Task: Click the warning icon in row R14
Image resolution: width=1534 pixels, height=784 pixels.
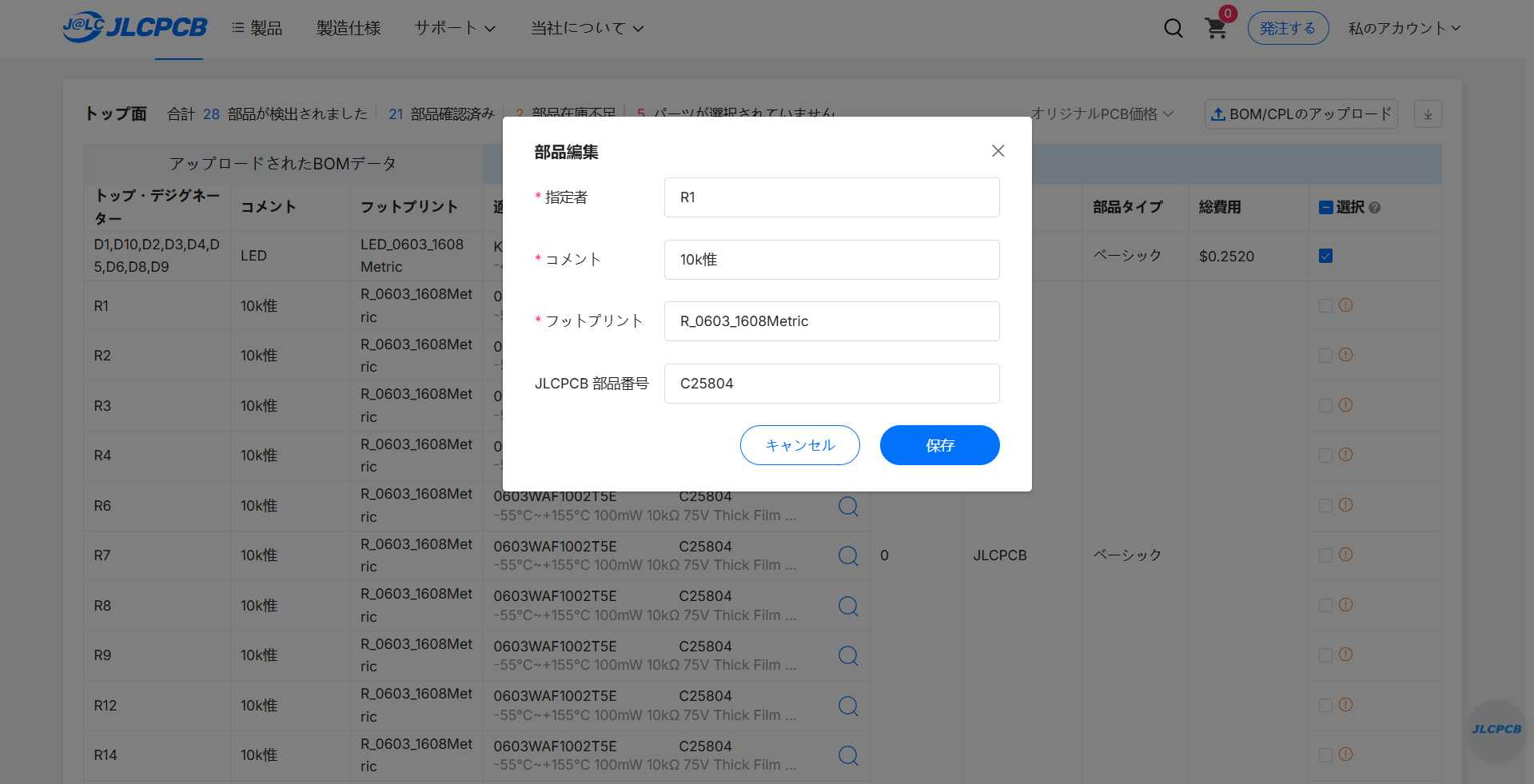Action: pos(1346,754)
